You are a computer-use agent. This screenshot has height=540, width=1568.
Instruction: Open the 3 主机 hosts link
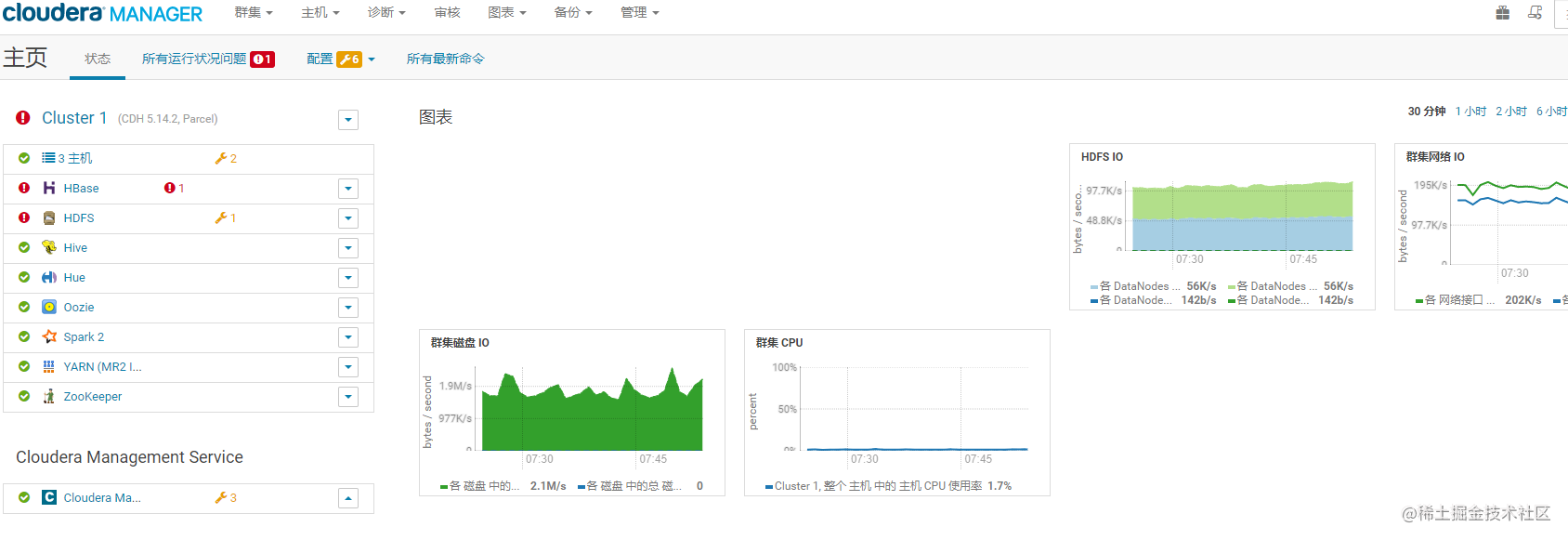(75, 158)
